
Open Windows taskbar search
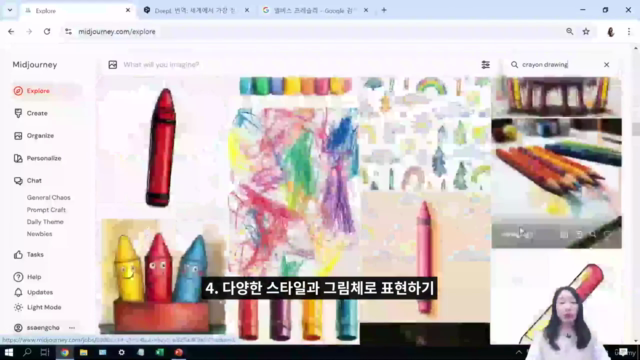pos(27,352)
